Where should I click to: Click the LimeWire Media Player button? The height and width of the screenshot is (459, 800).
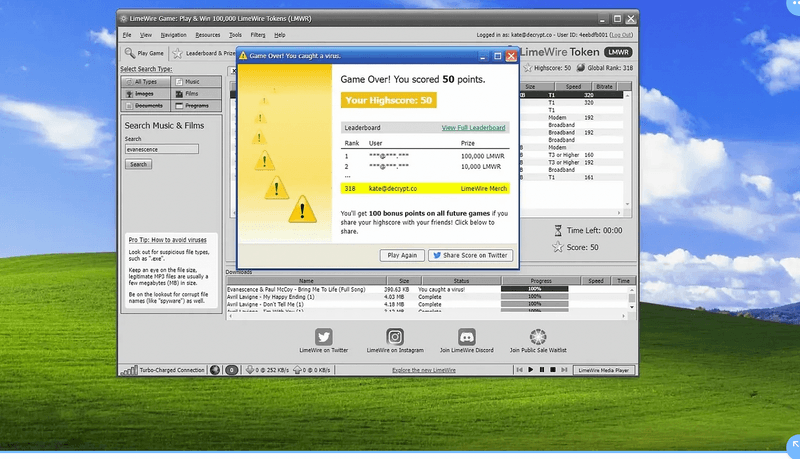click(604, 370)
